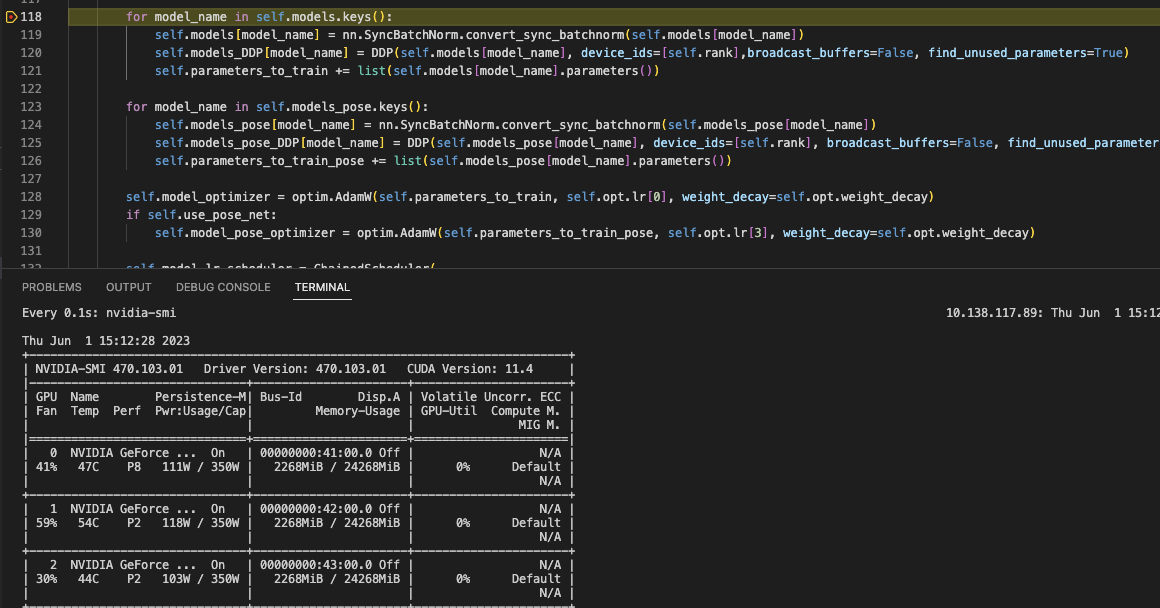1160x608 pixels.
Task: Switch to the PROBLEMS panel tab
Action: pos(52,287)
